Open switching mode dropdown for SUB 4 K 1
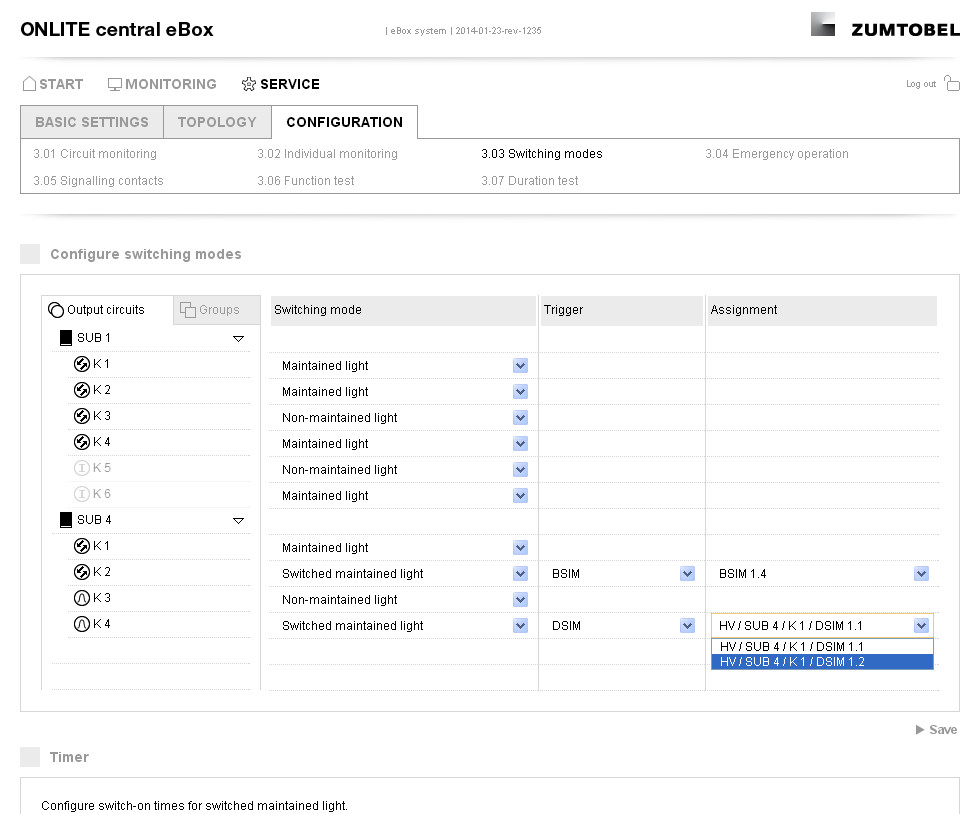980x814 pixels. pyautogui.click(x=520, y=548)
